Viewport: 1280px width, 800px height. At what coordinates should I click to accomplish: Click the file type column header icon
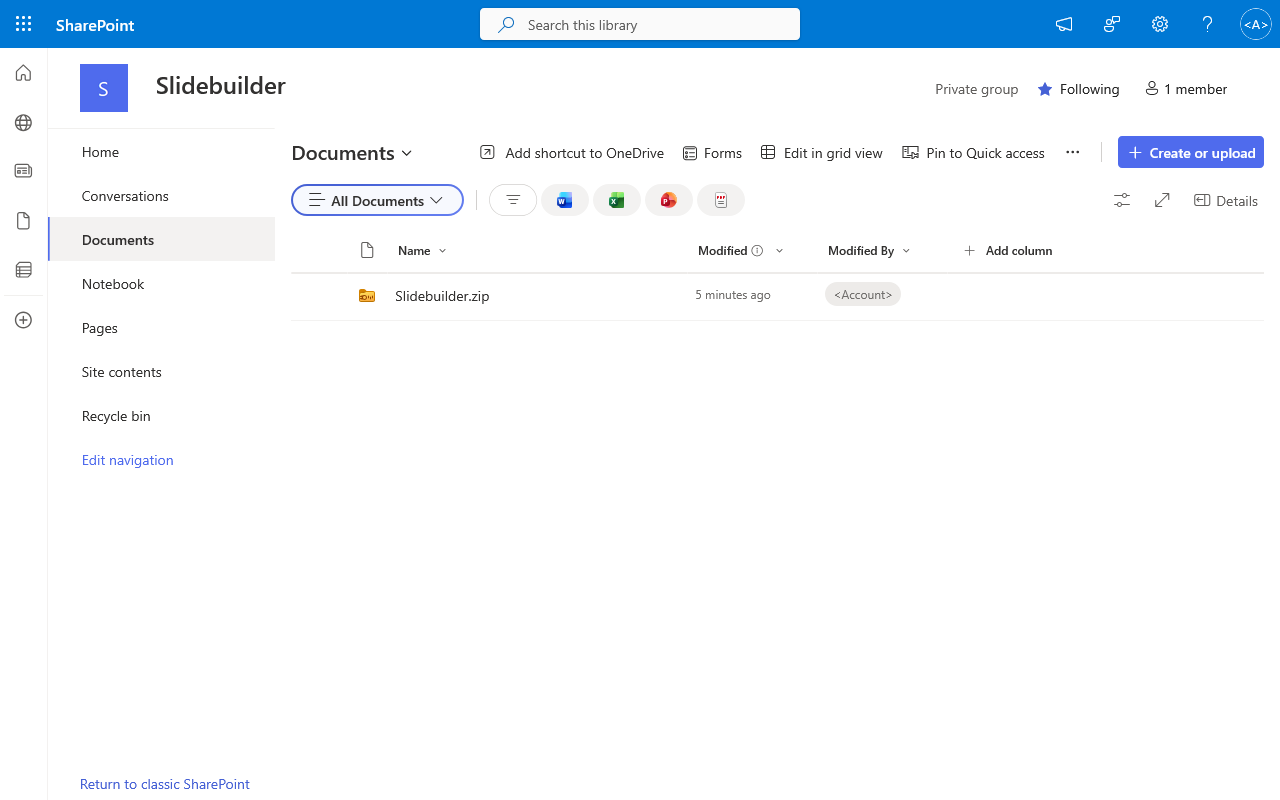click(x=367, y=250)
